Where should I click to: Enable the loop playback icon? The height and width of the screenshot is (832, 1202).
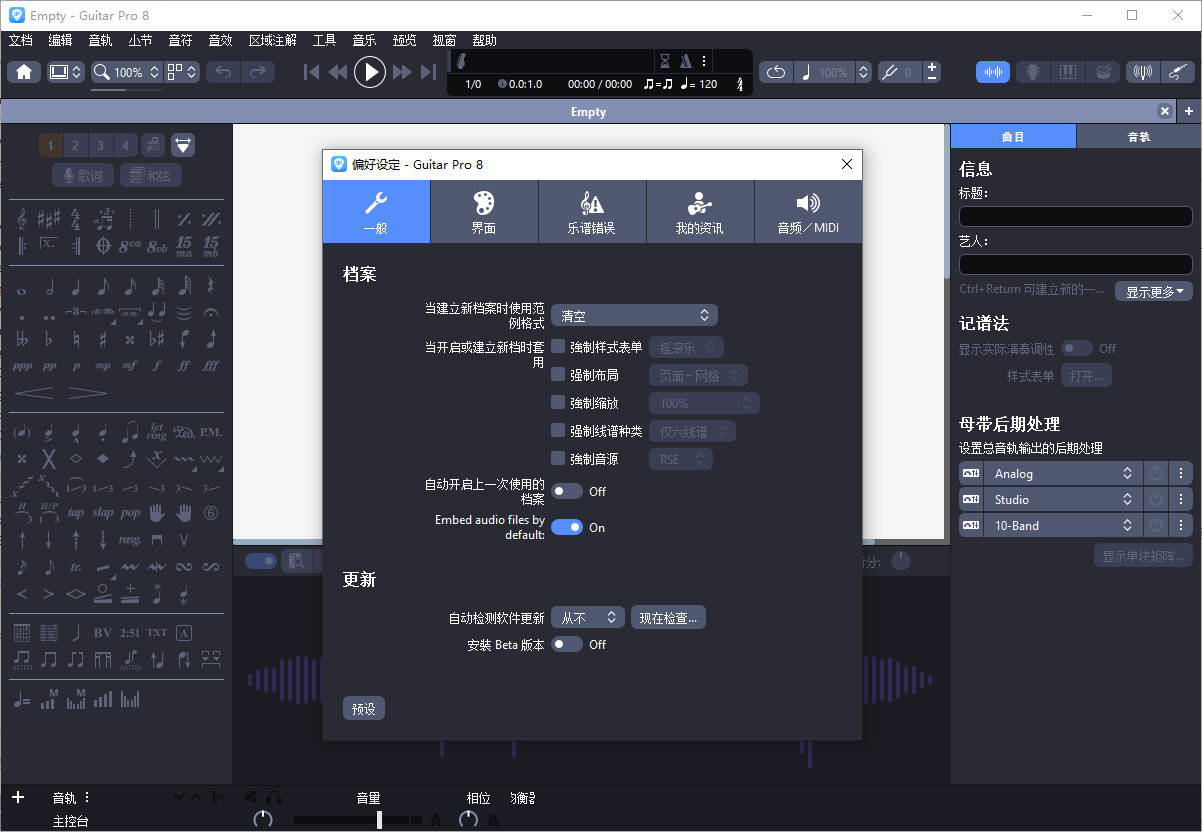coord(776,72)
